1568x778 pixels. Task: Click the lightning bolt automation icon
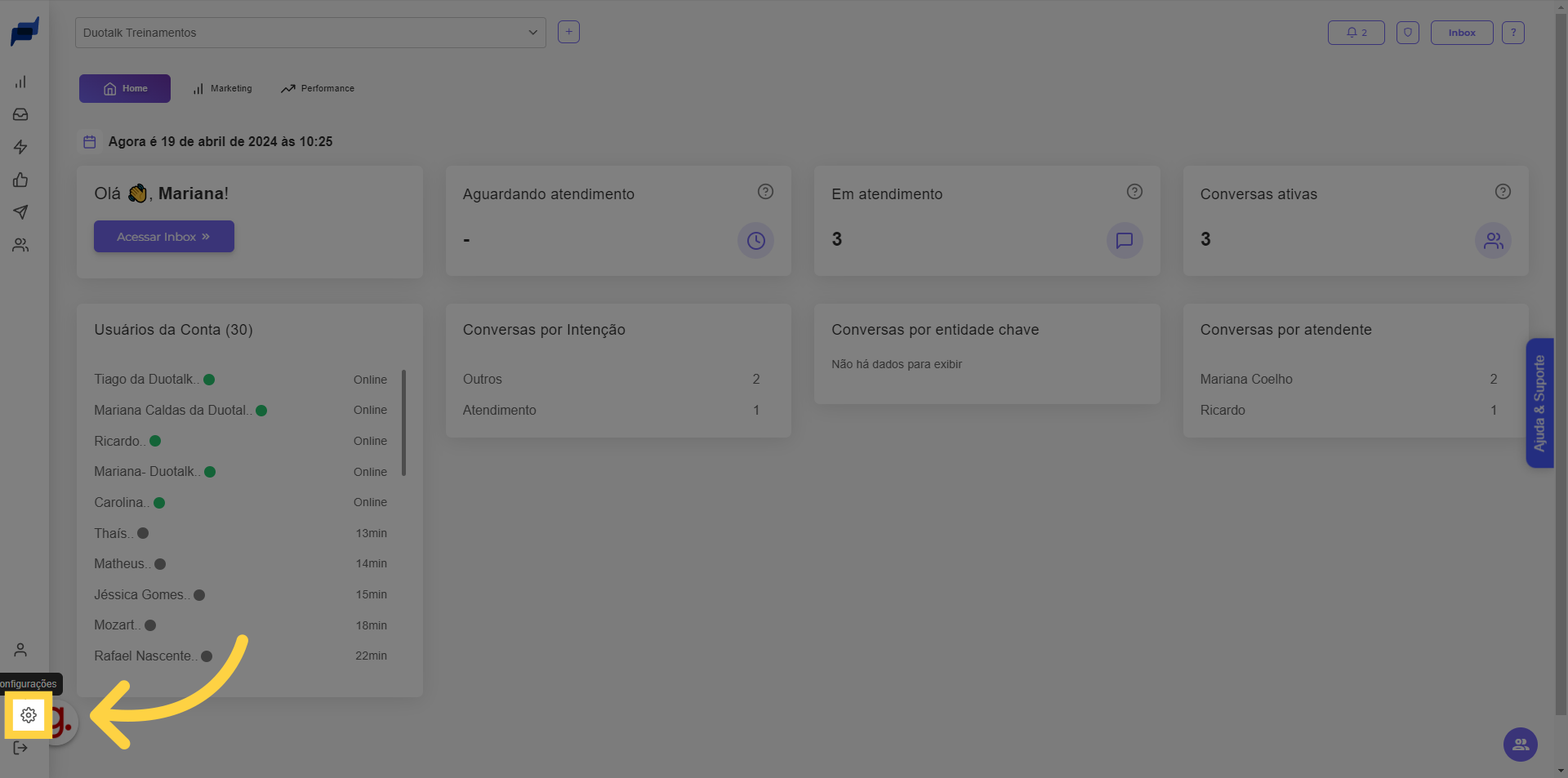(x=20, y=147)
